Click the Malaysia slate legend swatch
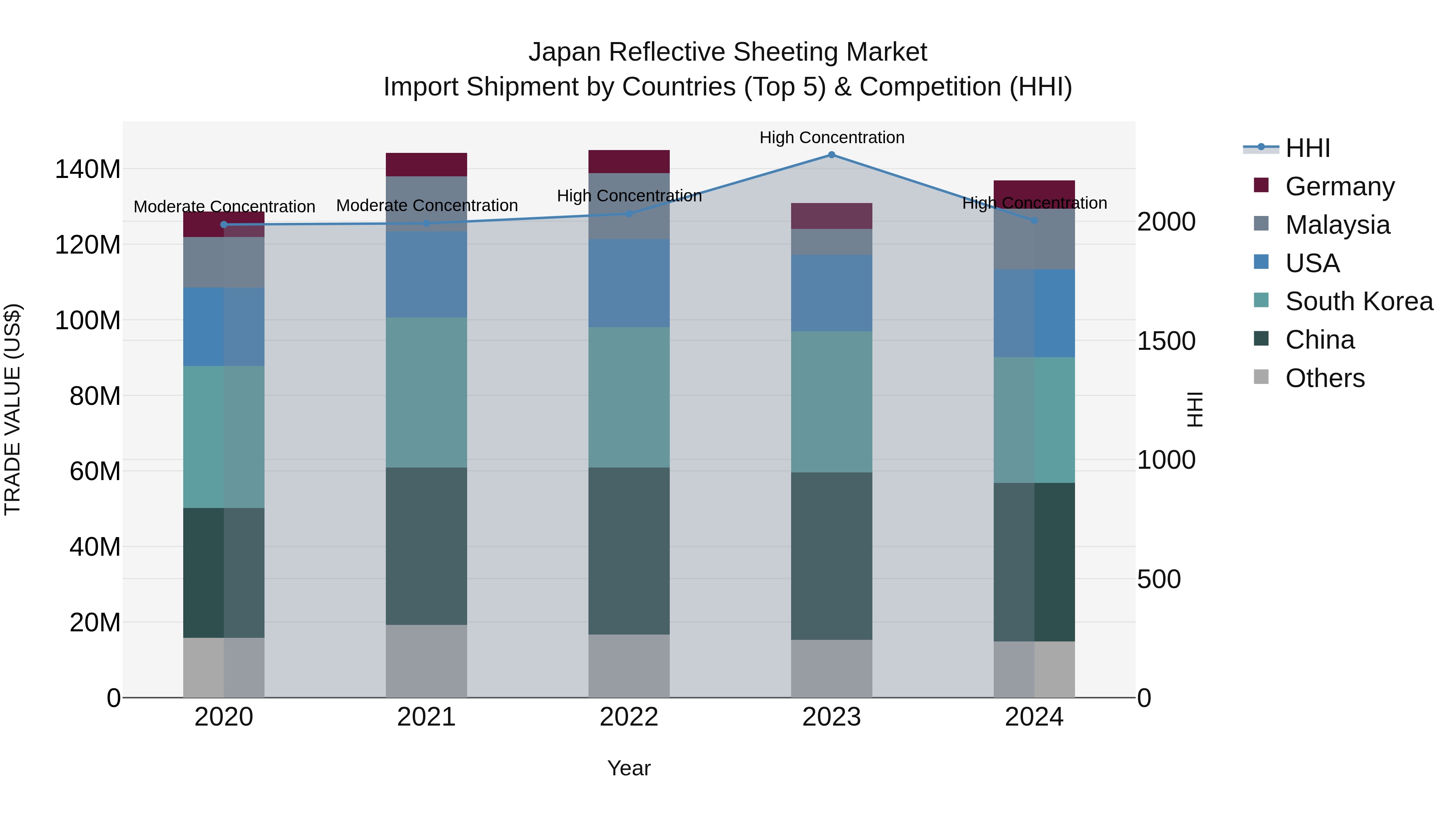 coord(1261,223)
